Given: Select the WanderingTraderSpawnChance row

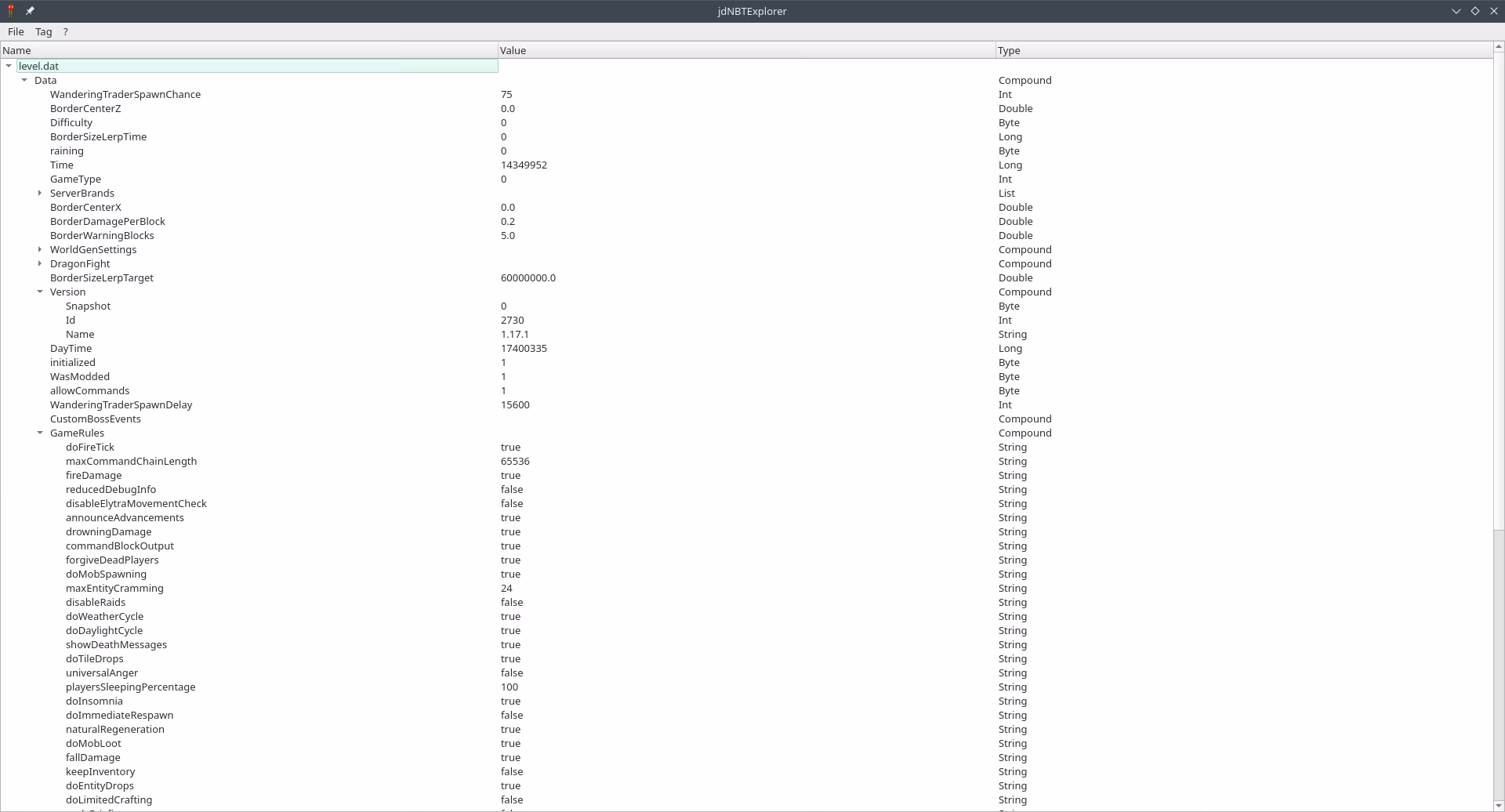Looking at the screenshot, I should tap(125, 95).
